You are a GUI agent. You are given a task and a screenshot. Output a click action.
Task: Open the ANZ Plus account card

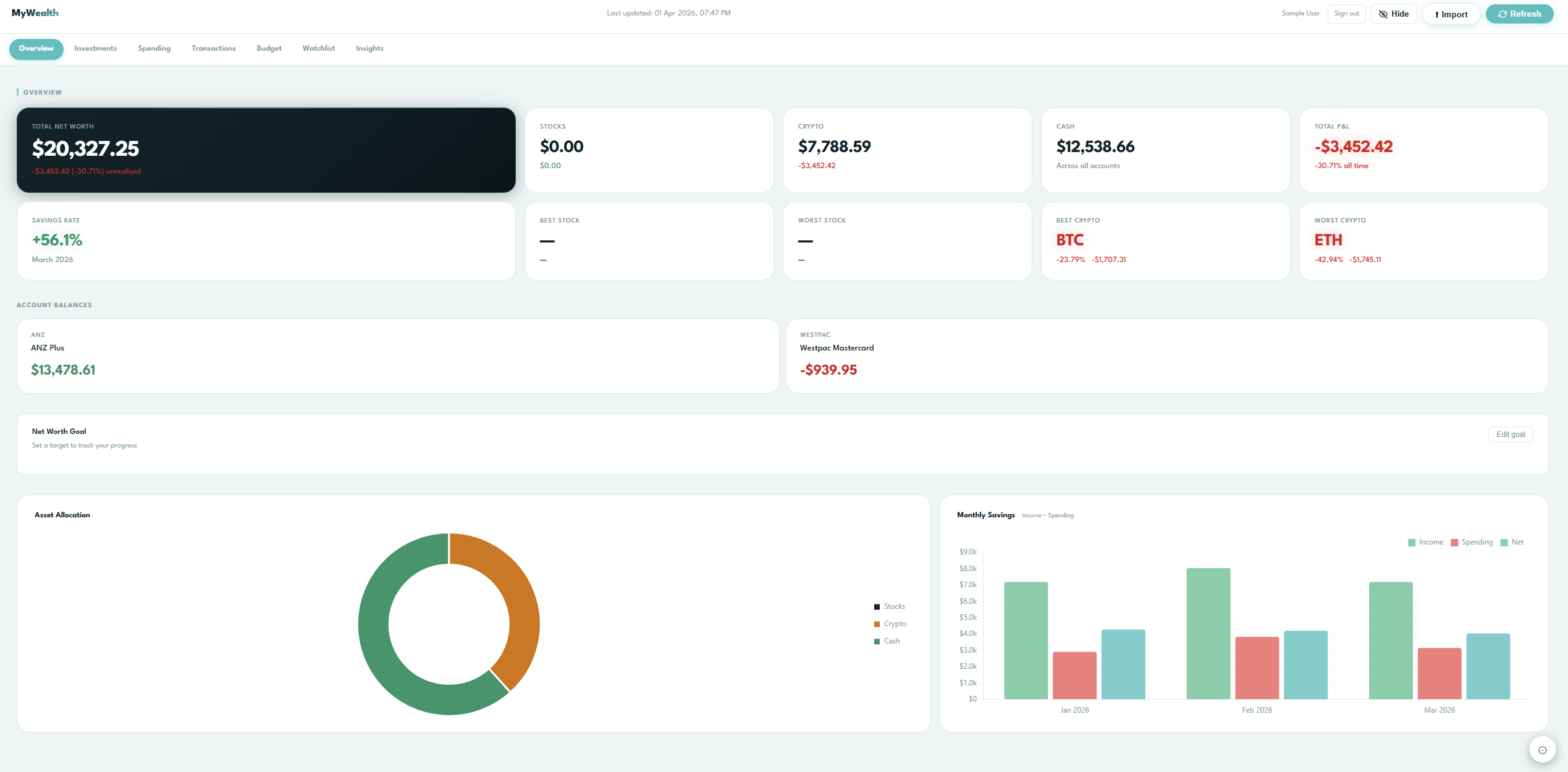(x=398, y=356)
